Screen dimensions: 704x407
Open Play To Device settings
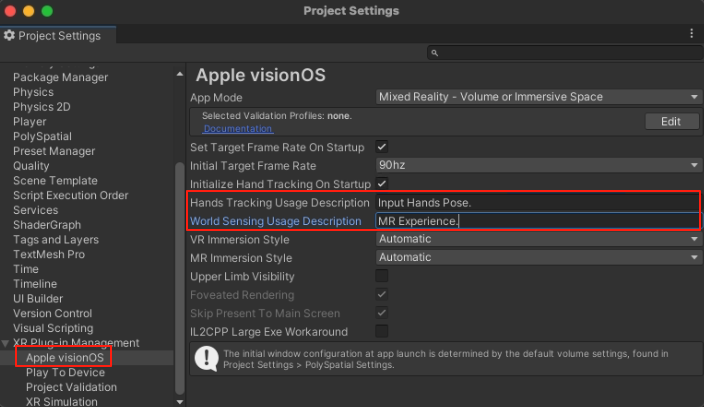(66, 372)
